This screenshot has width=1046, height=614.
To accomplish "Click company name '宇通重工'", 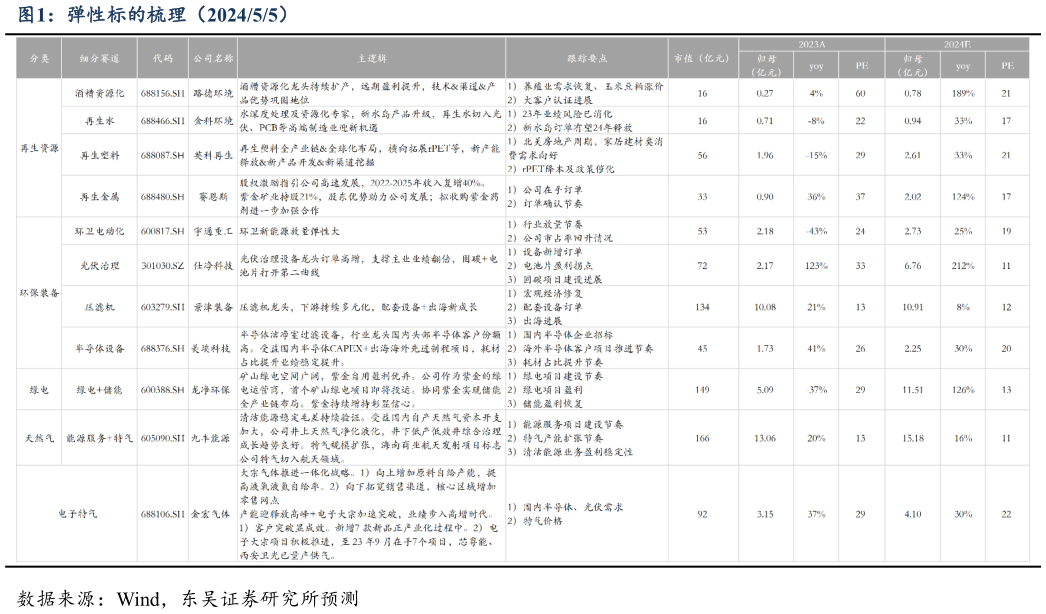I will 213,231.
